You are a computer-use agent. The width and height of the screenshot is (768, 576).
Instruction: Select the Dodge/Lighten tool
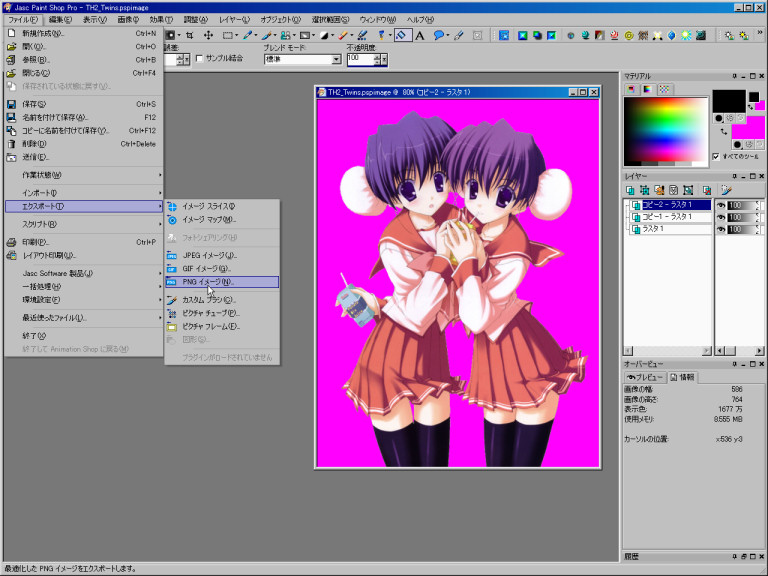[324, 35]
